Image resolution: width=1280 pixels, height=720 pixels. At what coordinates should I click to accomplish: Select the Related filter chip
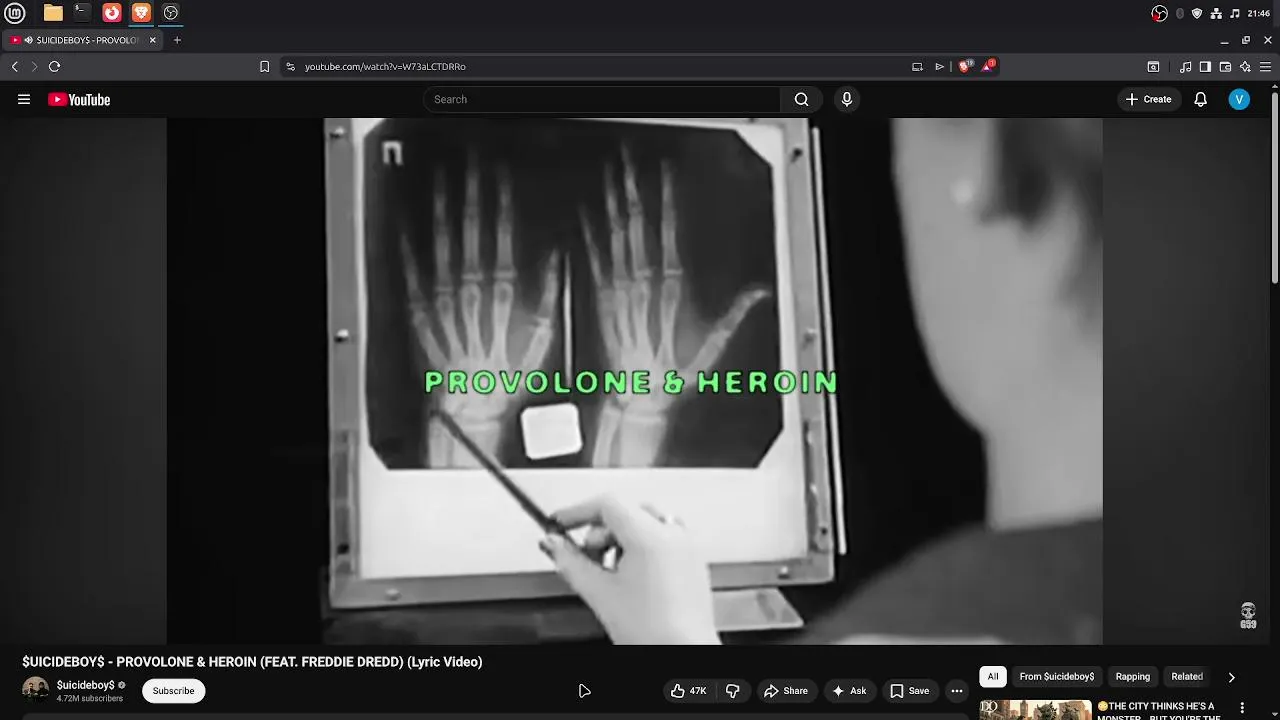[x=1187, y=677]
